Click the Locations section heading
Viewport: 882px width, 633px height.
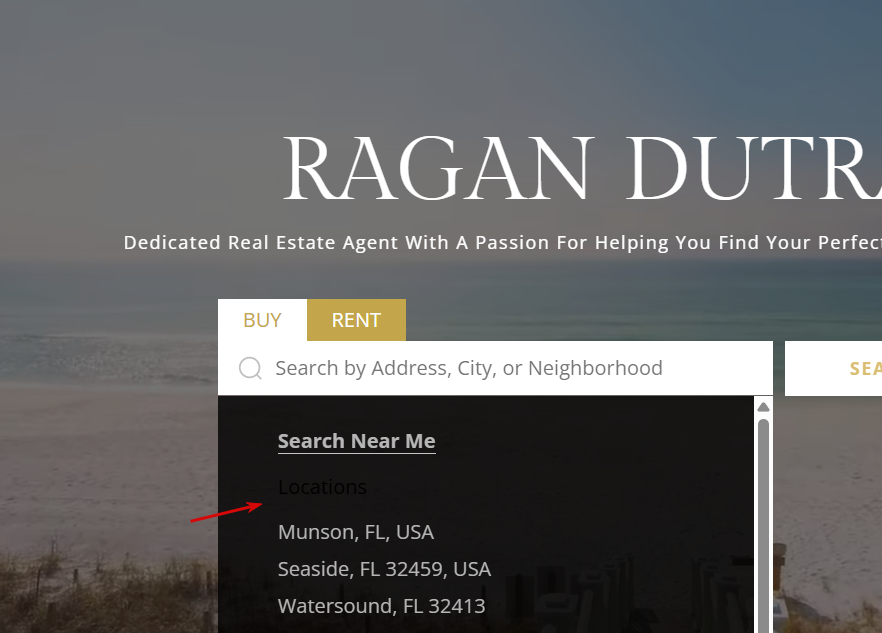[322, 487]
